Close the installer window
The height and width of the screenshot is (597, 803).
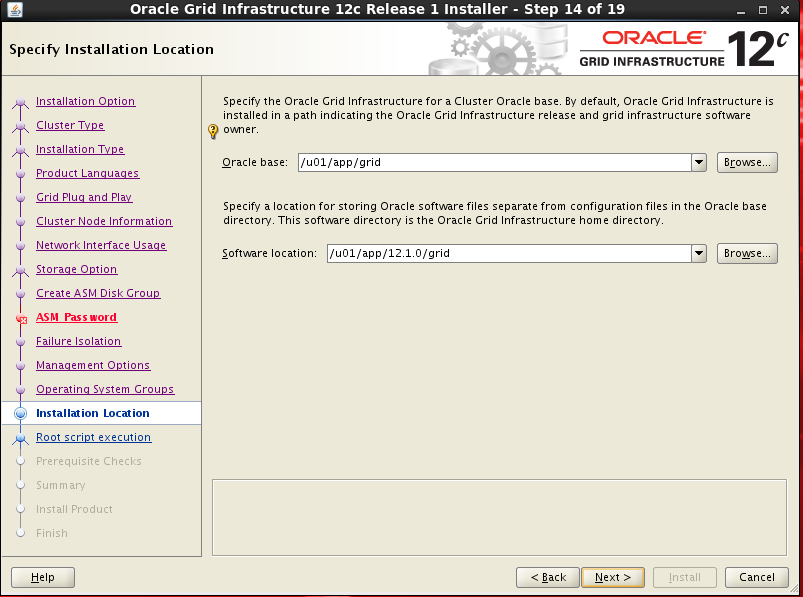click(785, 10)
